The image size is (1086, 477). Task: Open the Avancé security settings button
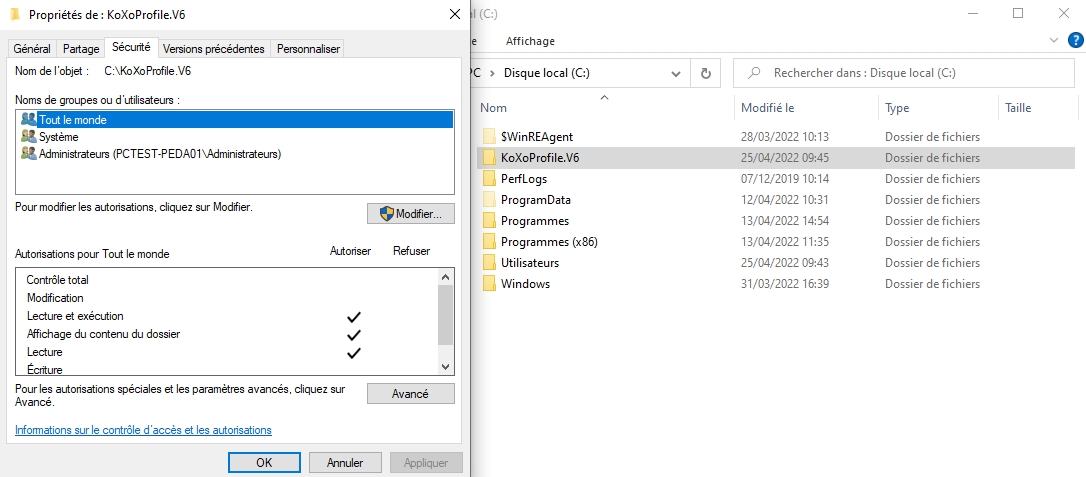click(x=410, y=394)
